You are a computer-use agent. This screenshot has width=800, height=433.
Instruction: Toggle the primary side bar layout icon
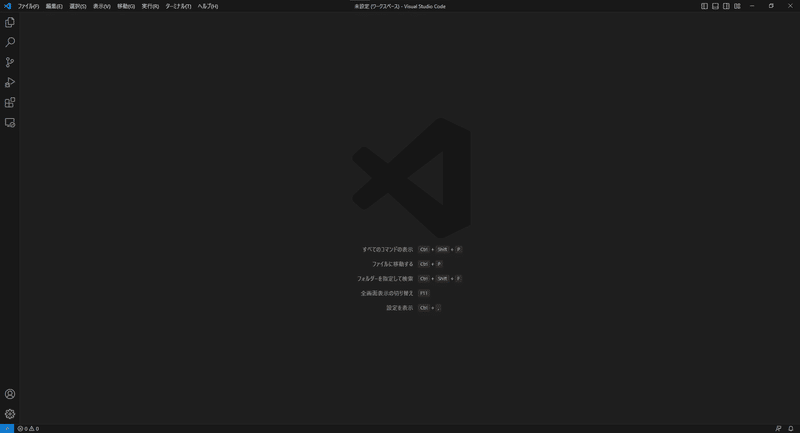coord(704,6)
